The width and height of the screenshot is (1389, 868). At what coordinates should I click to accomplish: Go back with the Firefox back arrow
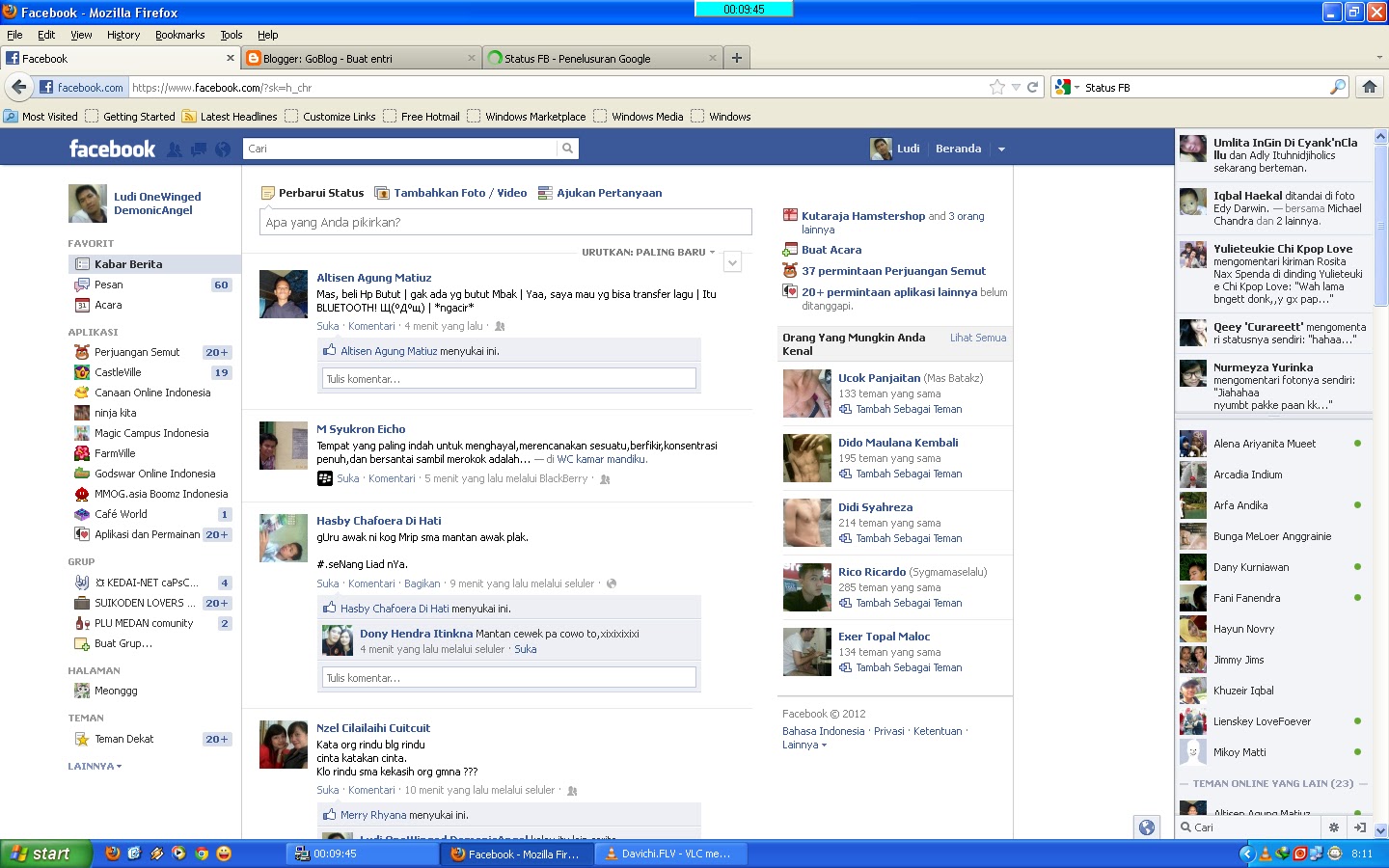[x=18, y=88]
